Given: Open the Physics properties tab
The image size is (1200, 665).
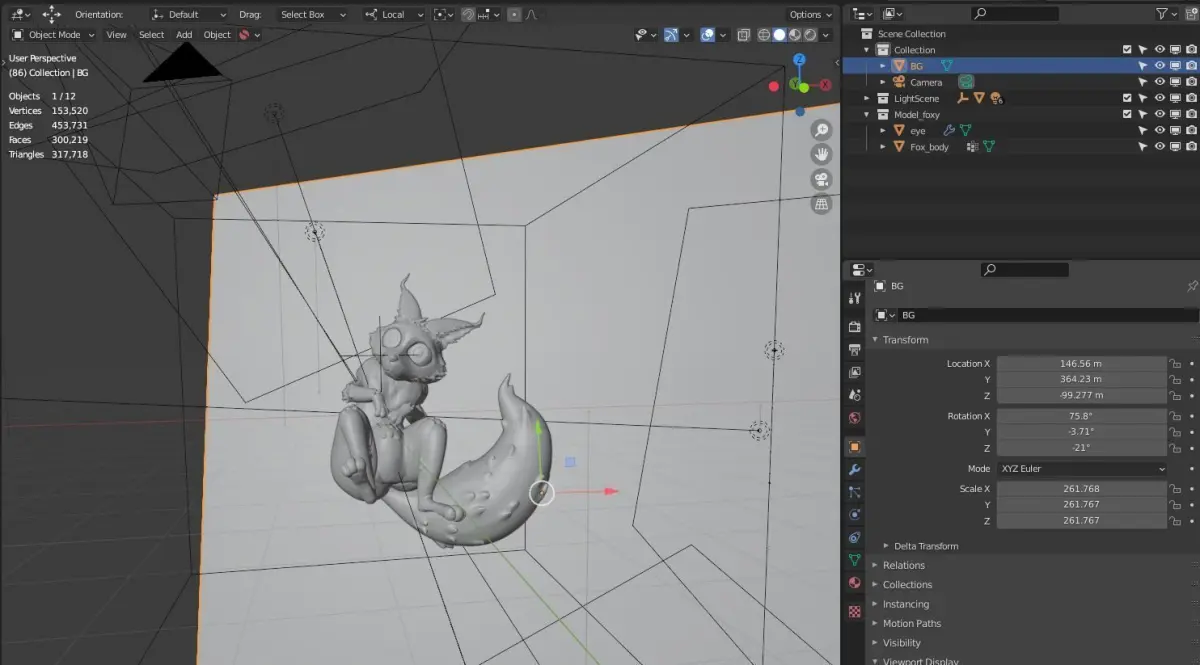Looking at the screenshot, I should pyautogui.click(x=854, y=515).
